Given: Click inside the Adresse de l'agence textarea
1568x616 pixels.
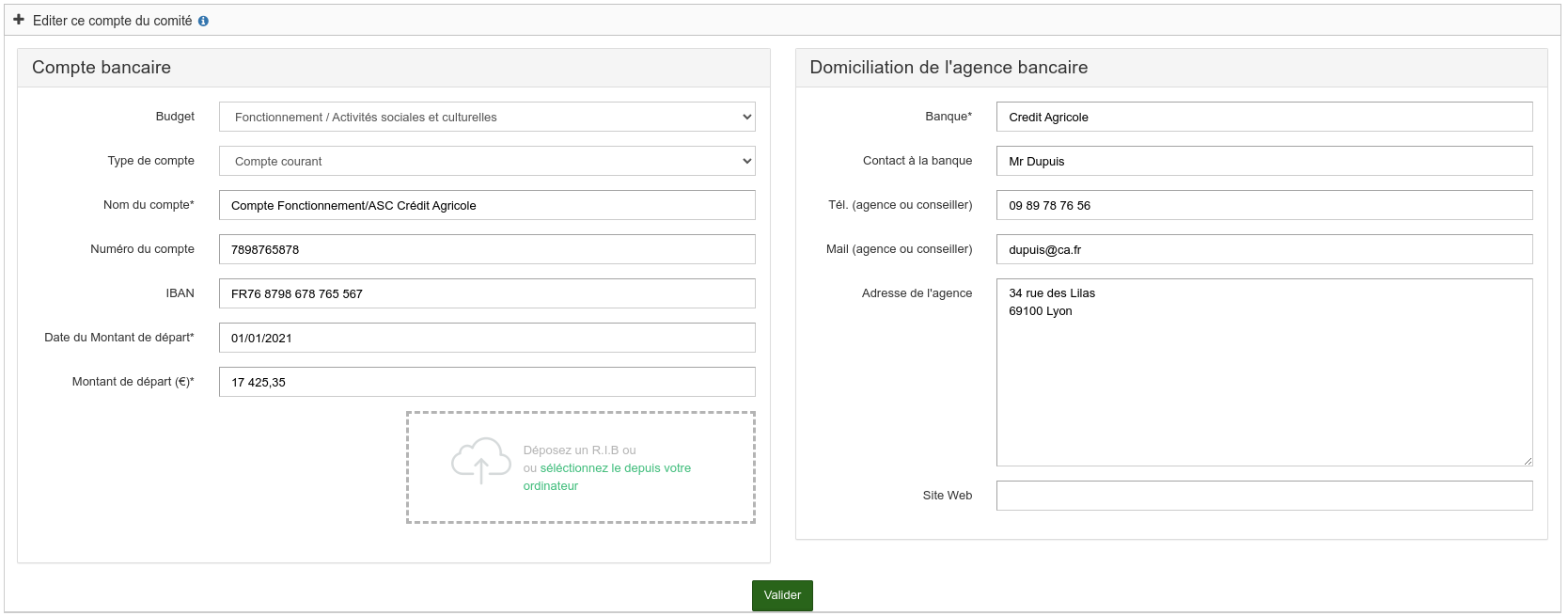Looking at the screenshot, I should pyautogui.click(x=1263, y=386).
